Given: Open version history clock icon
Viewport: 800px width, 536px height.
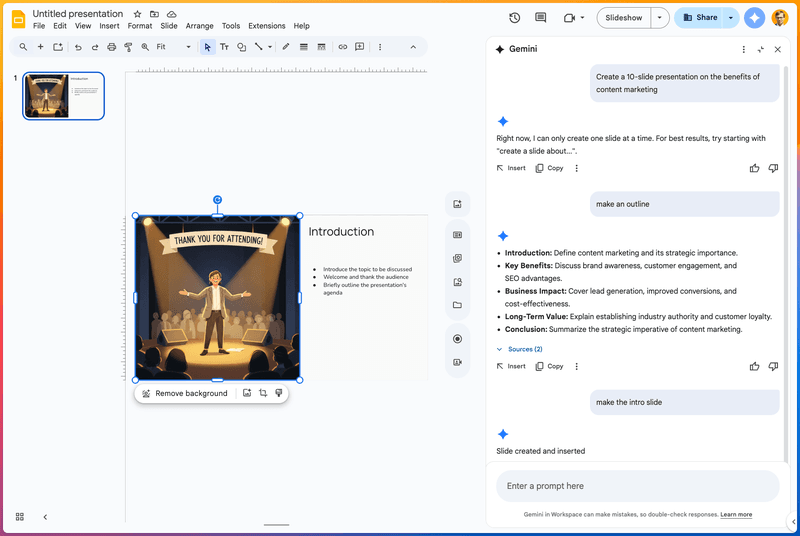Looking at the screenshot, I should (515, 18).
